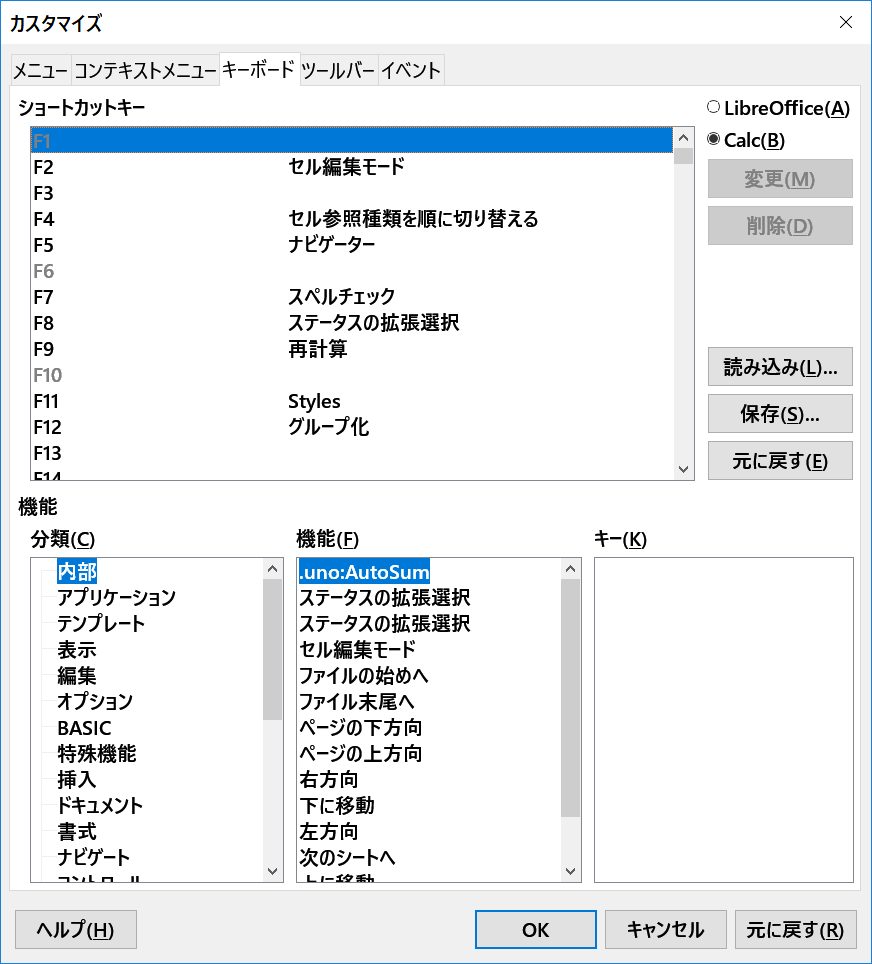Open the イベント tab

411,70
